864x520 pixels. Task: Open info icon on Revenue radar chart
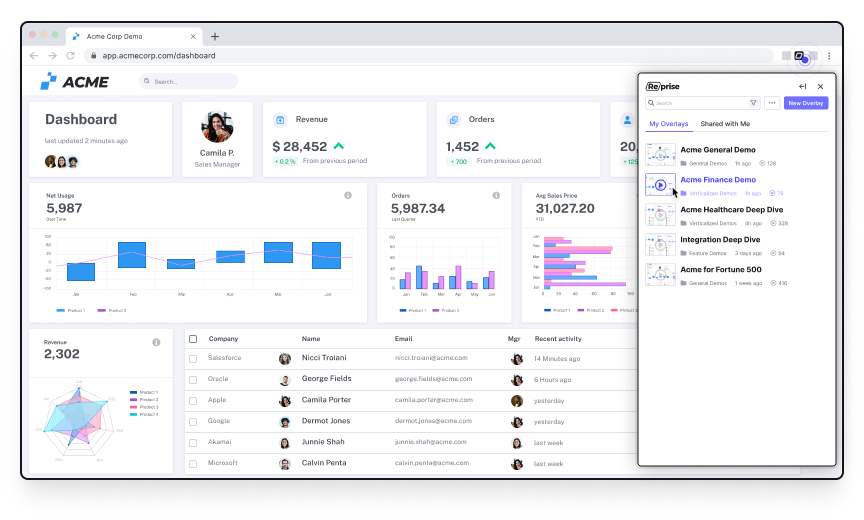(x=156, y=343)
